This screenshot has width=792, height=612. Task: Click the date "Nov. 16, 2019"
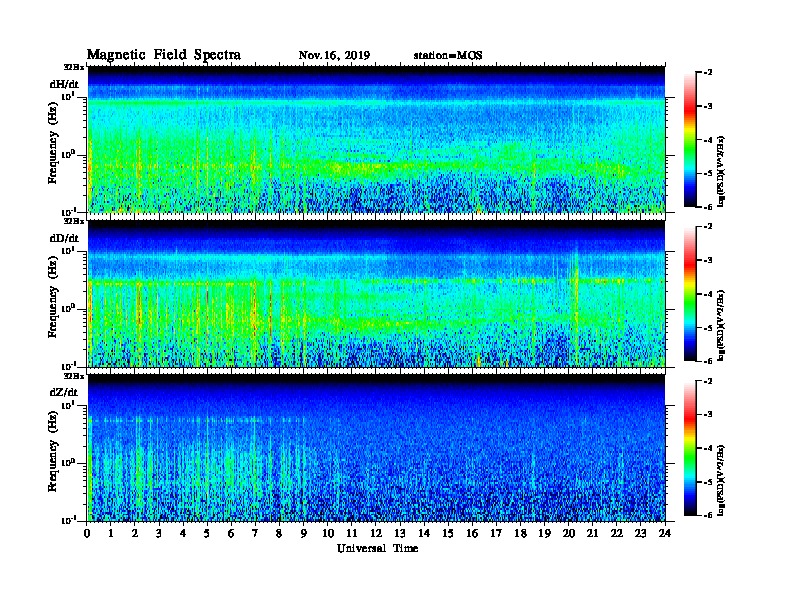click(x=334, y=56)
